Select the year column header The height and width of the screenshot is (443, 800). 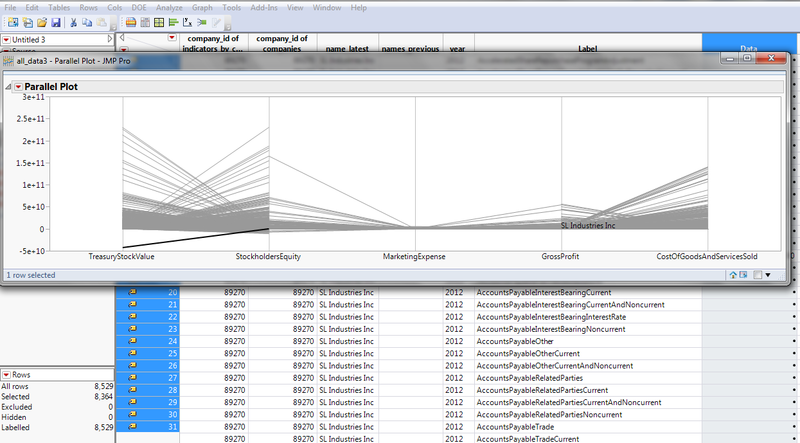click(x=458, y=43)
